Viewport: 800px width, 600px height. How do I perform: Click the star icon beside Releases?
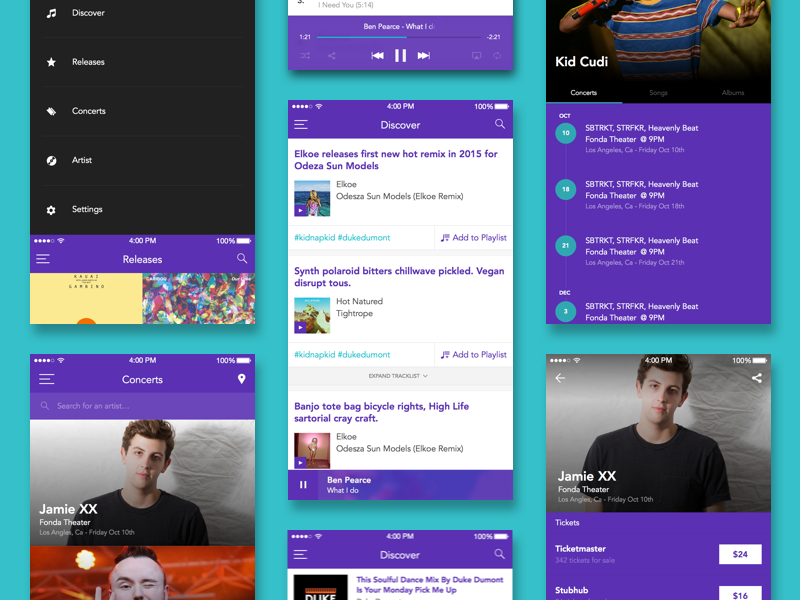(x=51, y=62)
